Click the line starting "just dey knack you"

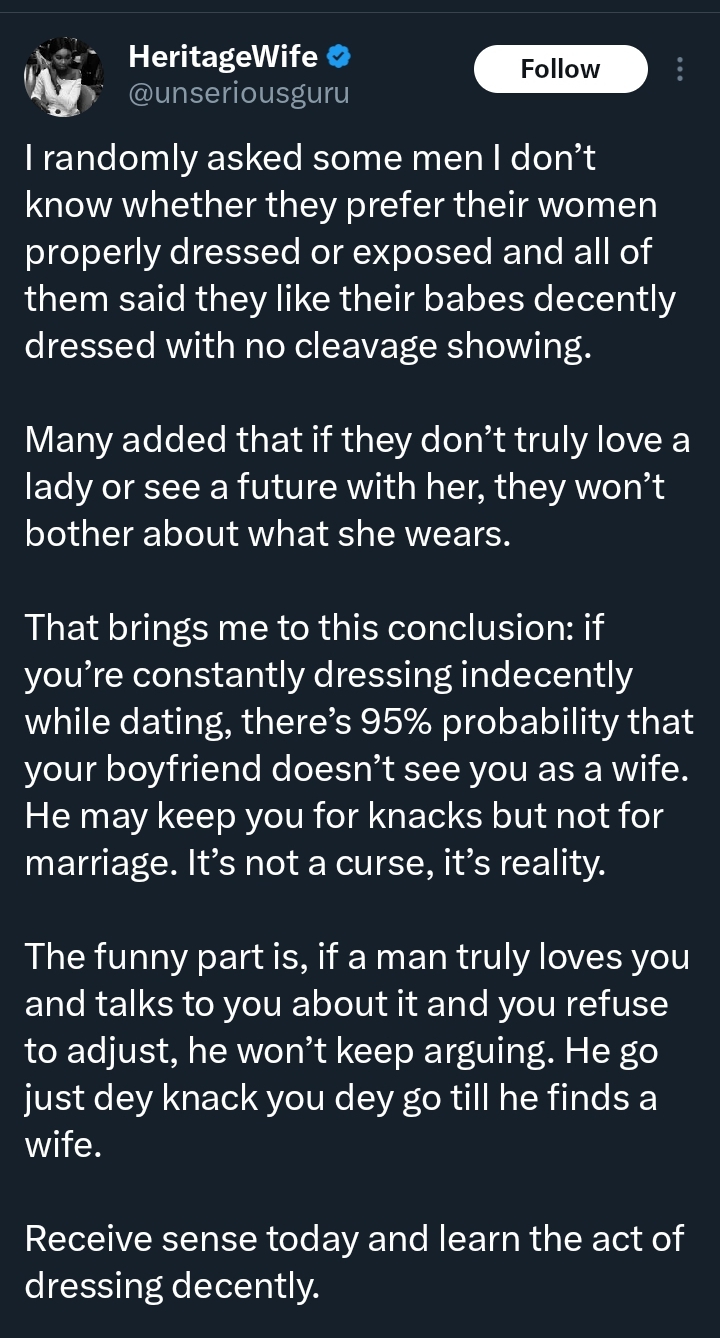point(341,1097)
